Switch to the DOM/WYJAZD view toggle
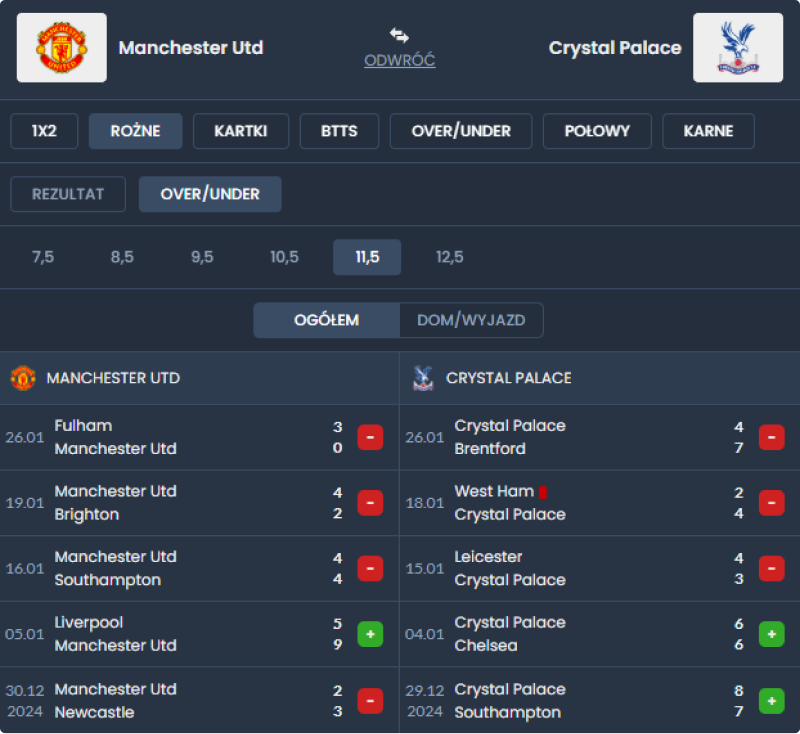The width and height of the screenshot is (800, 734). coord(471,320)
